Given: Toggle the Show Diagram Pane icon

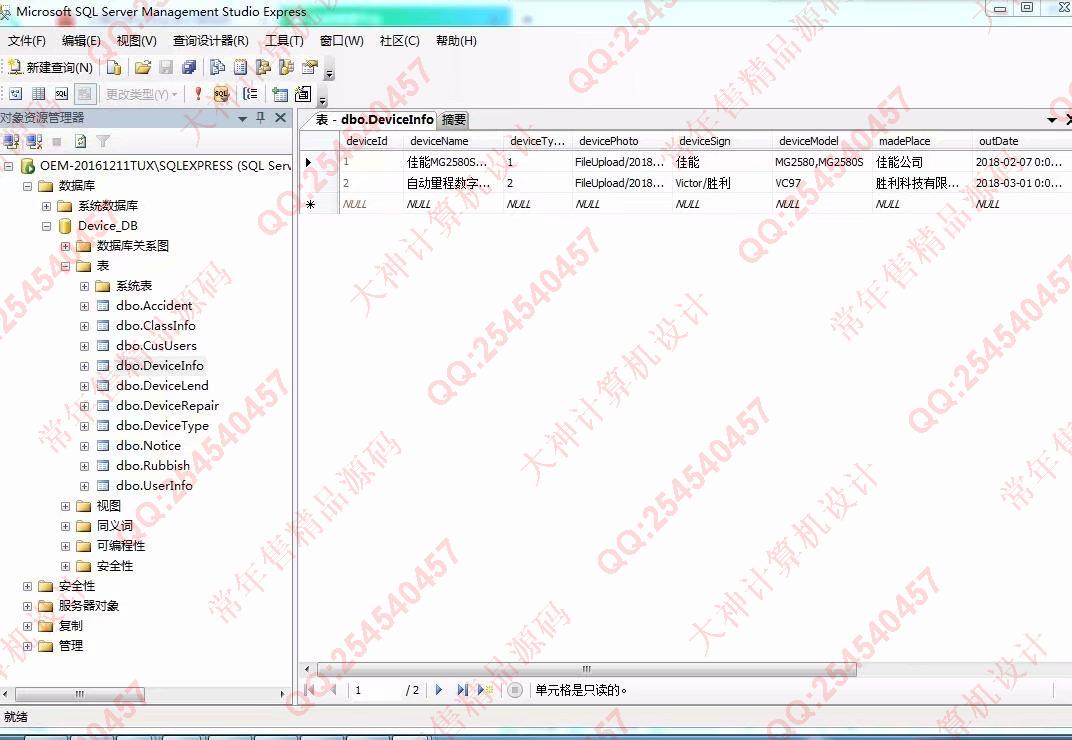Looking at the screenshot, I should tap(16, 94).
